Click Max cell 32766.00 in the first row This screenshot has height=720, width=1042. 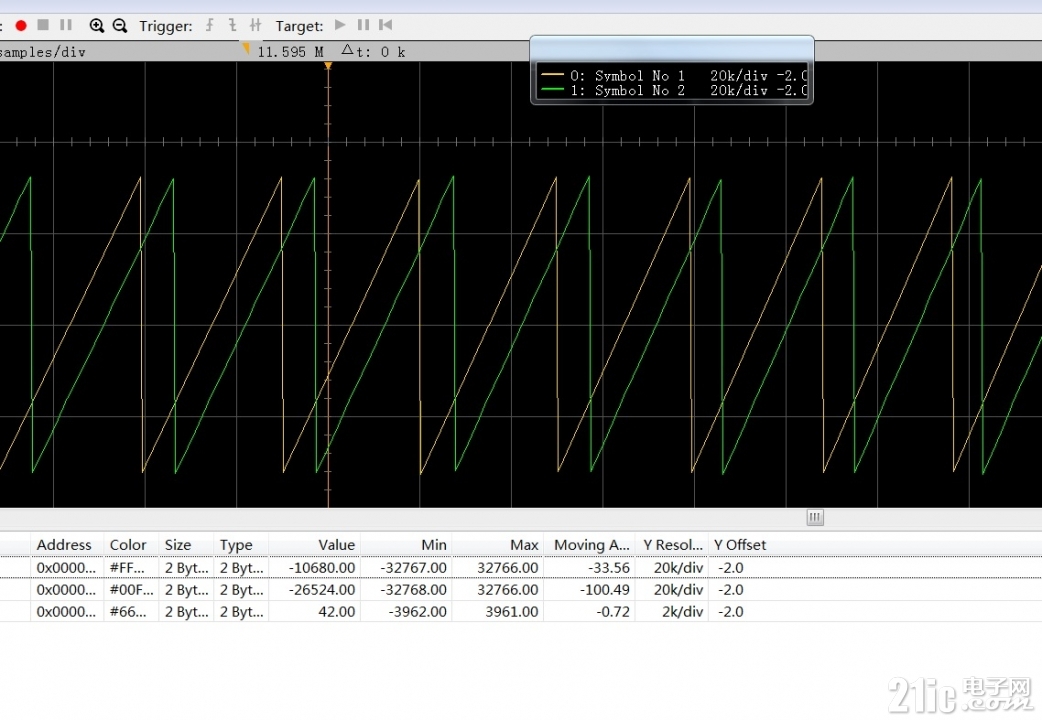point(498,568)
